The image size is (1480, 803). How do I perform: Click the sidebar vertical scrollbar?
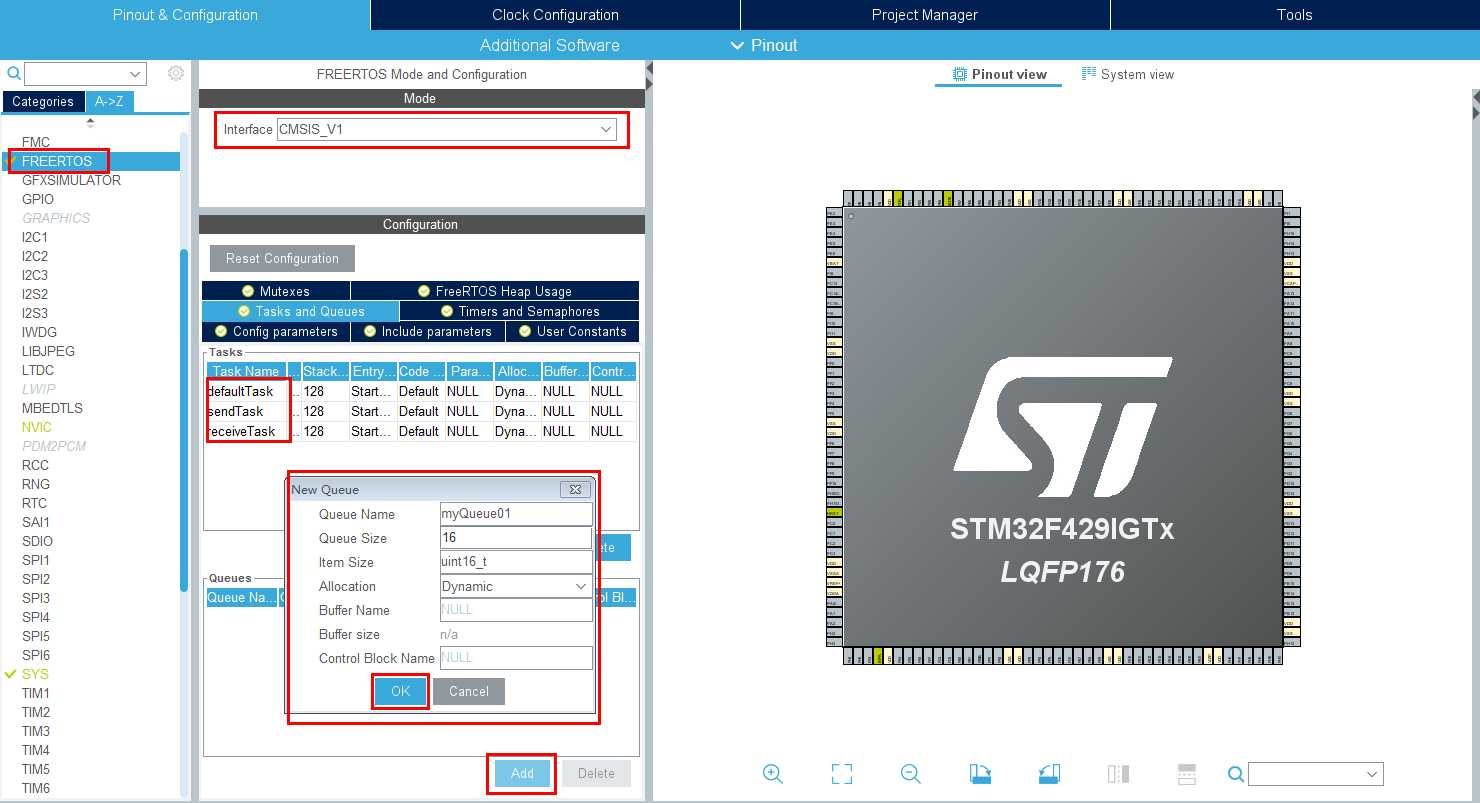tap(184, 420)
